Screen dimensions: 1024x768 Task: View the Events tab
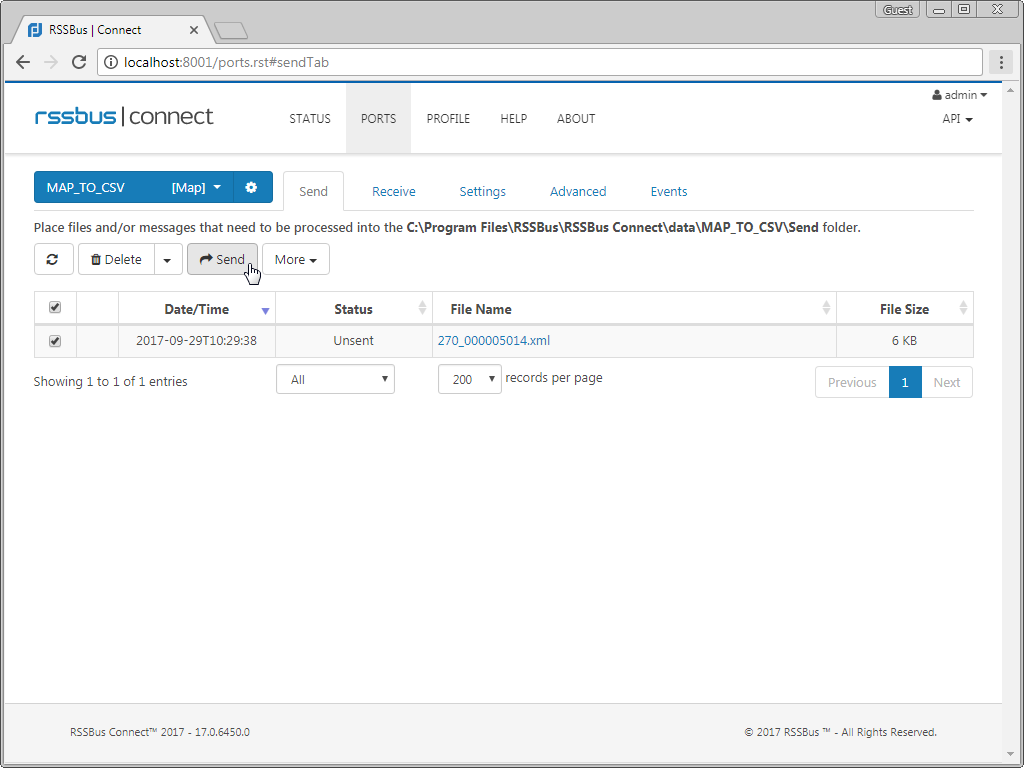coord(669,191)
